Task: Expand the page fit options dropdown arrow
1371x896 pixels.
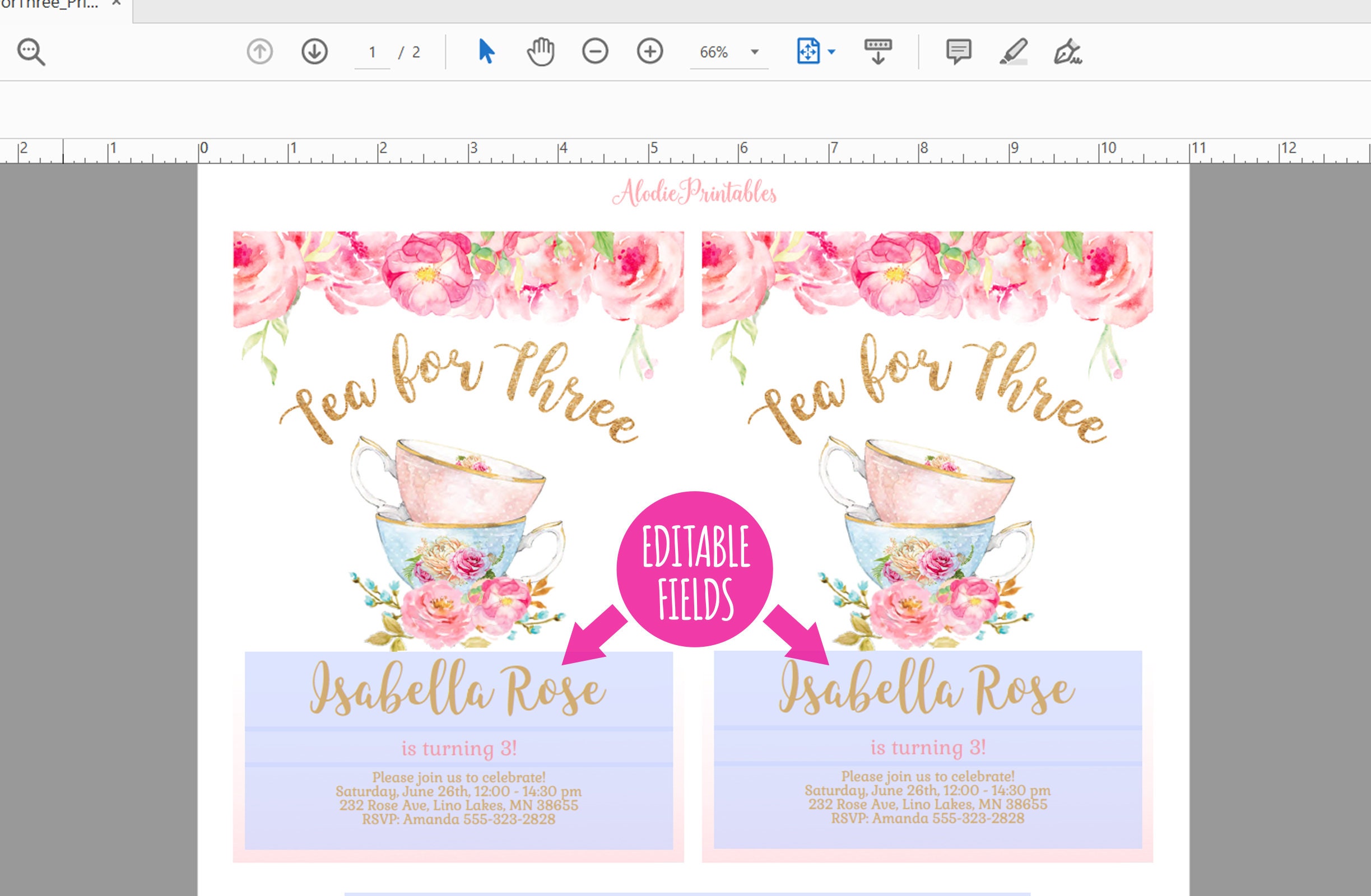Action: [x=831, y=53]
